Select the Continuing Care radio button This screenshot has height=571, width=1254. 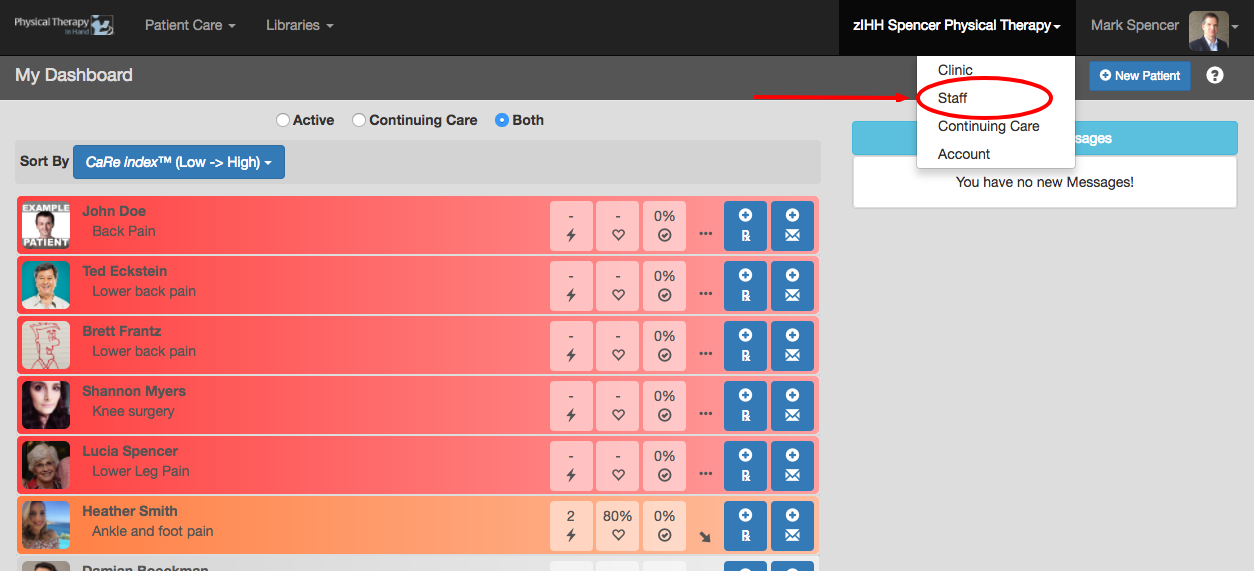point(359,120)
